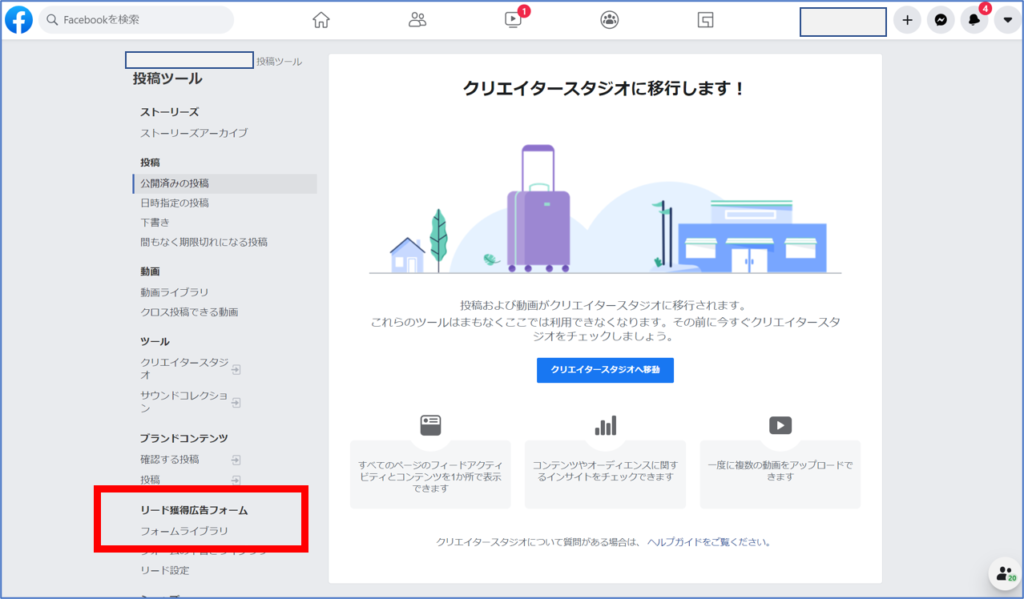Click the Facebook logo icon
The width and height of the screenshot is (1024, 599).
click(19, 20)
